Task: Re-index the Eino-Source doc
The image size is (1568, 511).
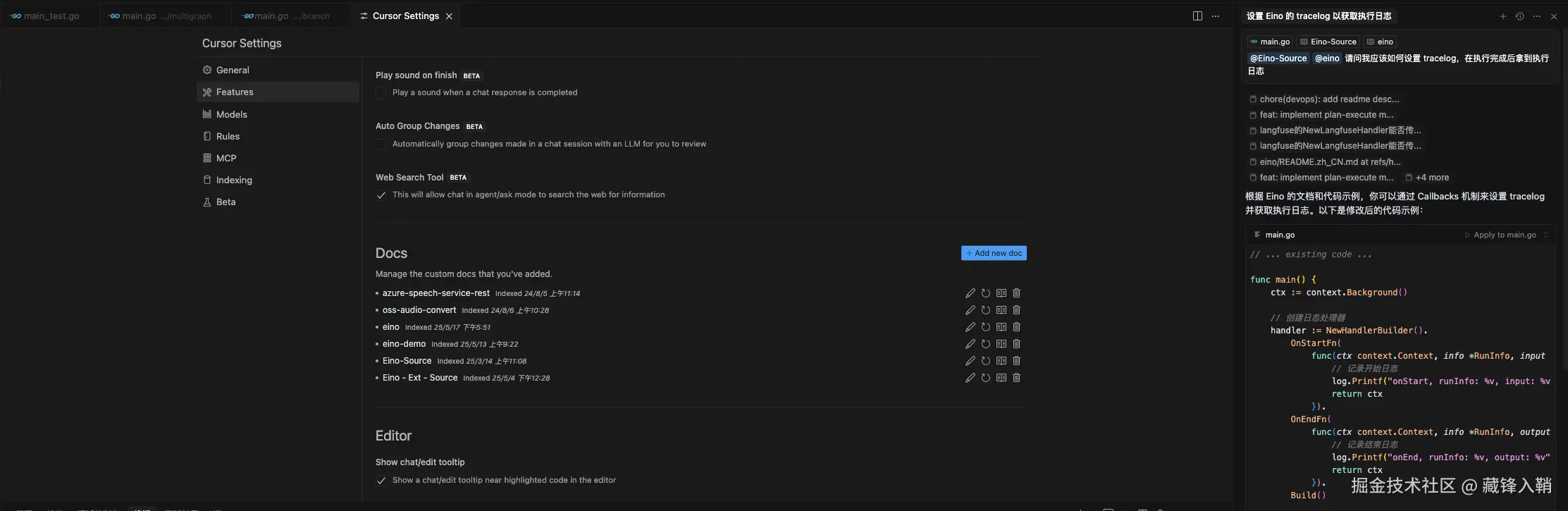Action: 985,361
